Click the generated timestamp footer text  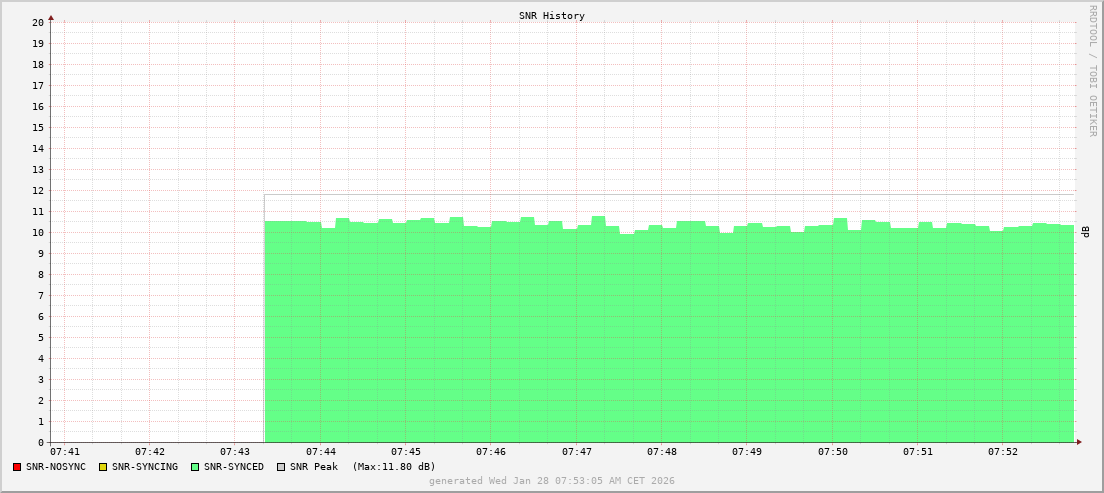(552, 481)
